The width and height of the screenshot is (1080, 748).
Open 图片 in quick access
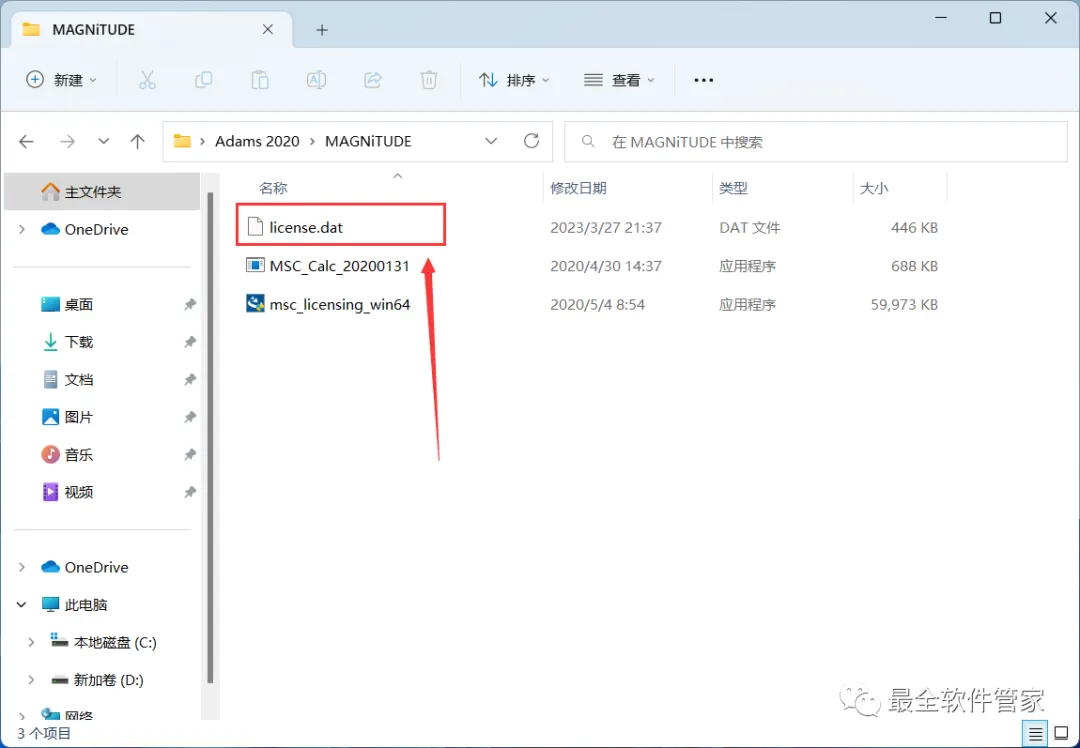point(78,417)
